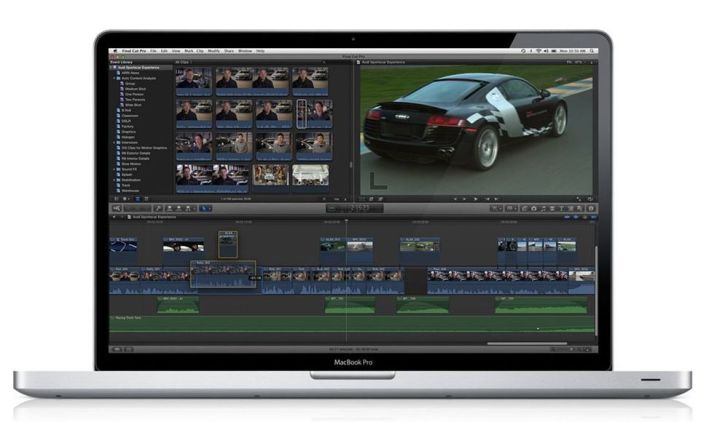Switch event browser to list view
Viewport: 701px width, 422px height.
146,199
